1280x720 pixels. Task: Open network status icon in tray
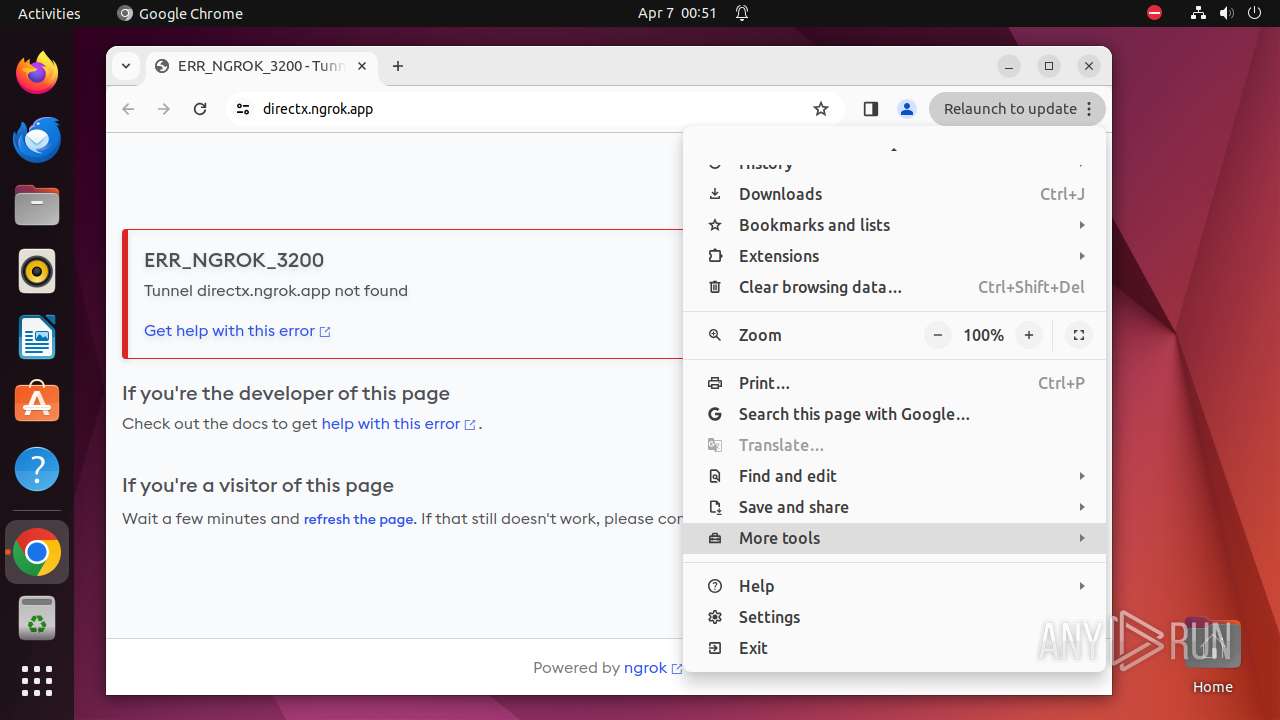[x=1198, y=13]
